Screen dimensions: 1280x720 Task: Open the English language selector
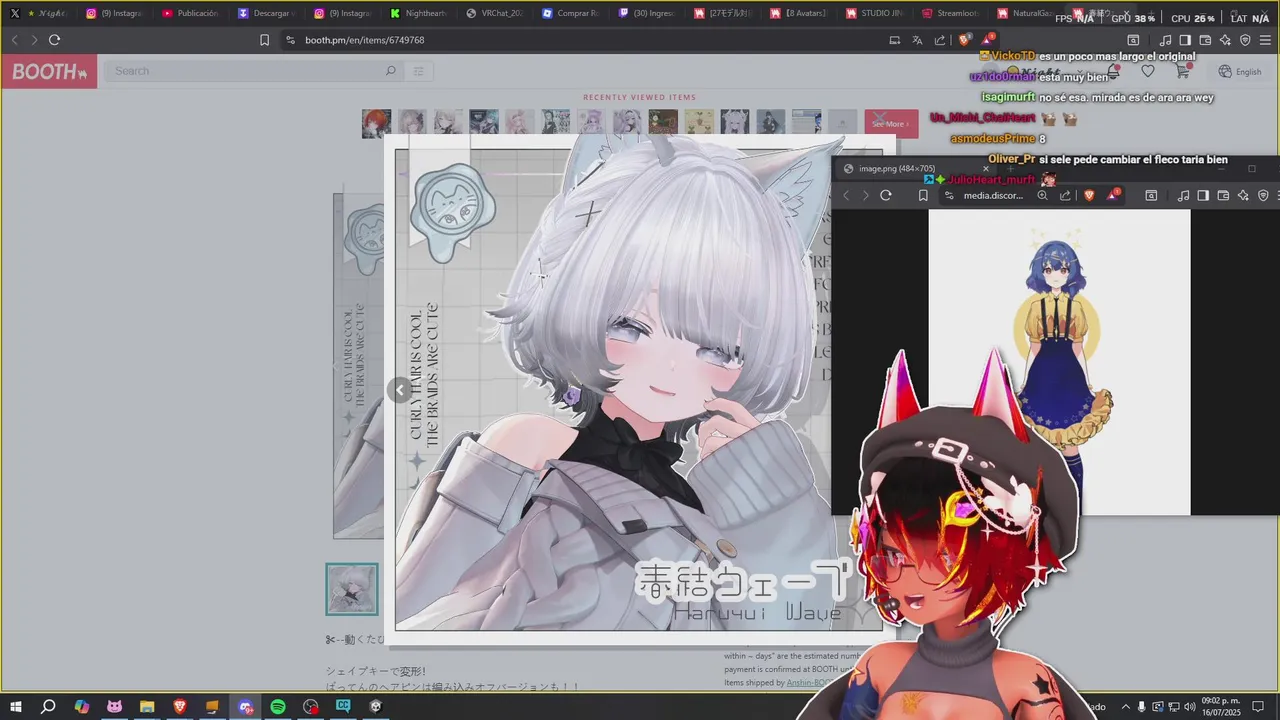[x=1240, y=72]
